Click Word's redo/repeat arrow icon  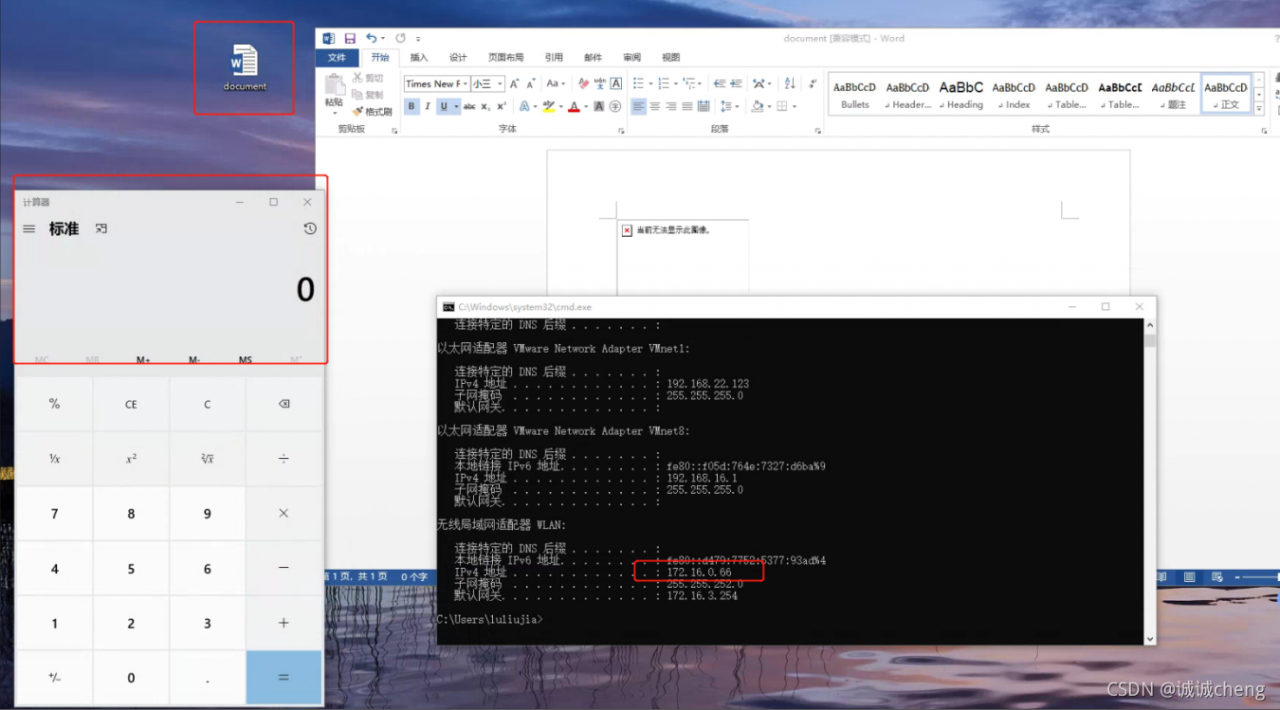tap(400, 38)
